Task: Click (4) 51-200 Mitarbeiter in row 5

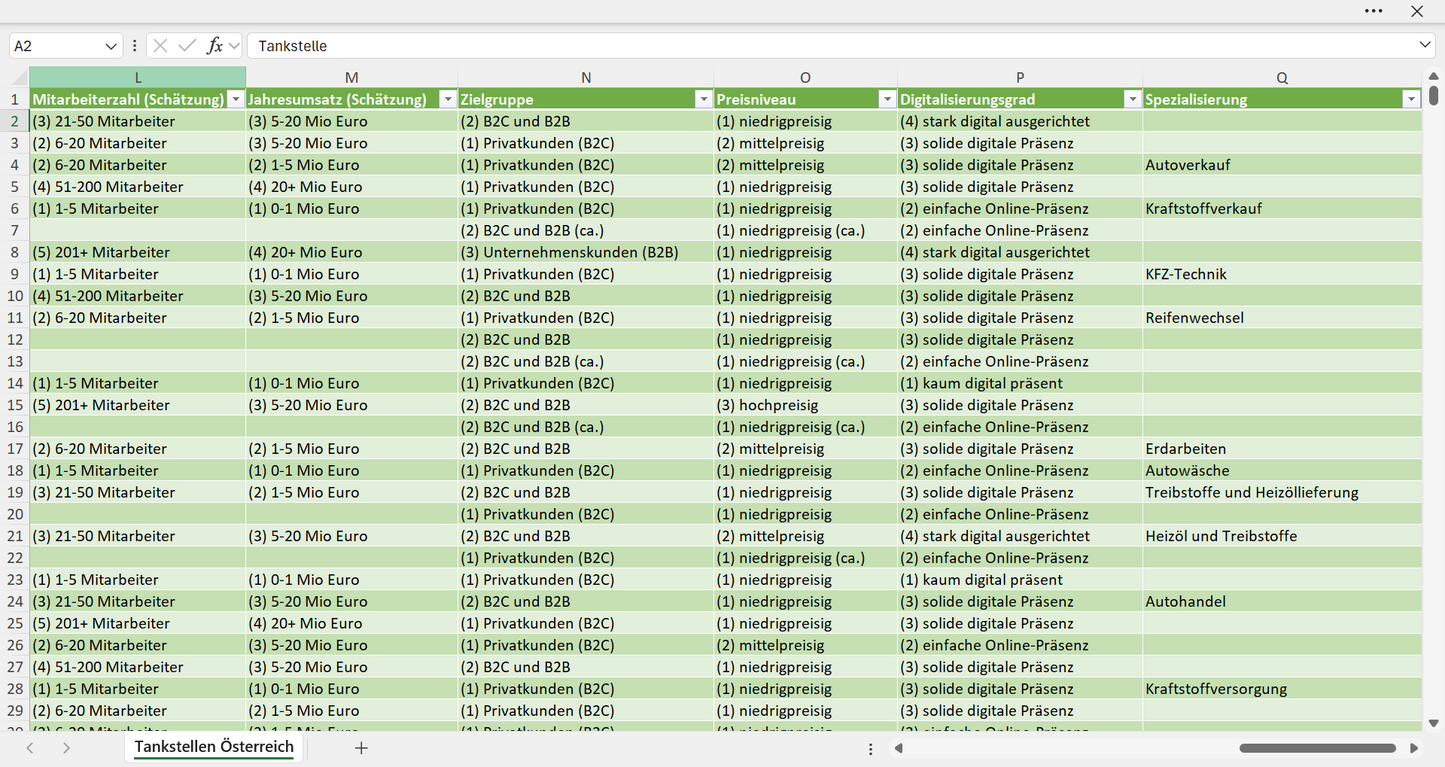Action: point(138,187)
